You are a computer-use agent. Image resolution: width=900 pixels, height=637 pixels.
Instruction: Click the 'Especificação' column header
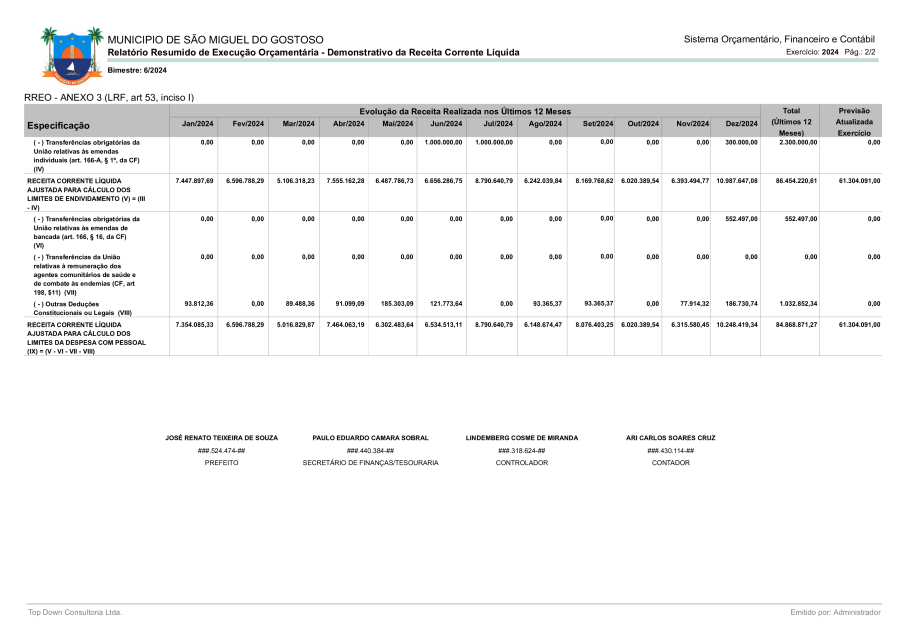coord(58,126)
